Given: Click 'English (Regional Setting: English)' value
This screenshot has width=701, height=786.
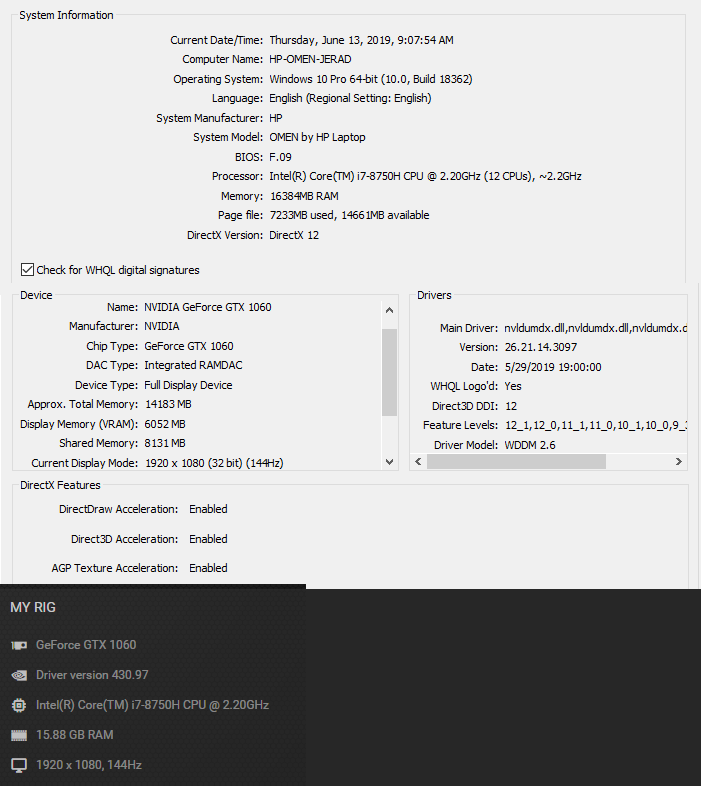Looking at the screenshot, I should [350, 98].
